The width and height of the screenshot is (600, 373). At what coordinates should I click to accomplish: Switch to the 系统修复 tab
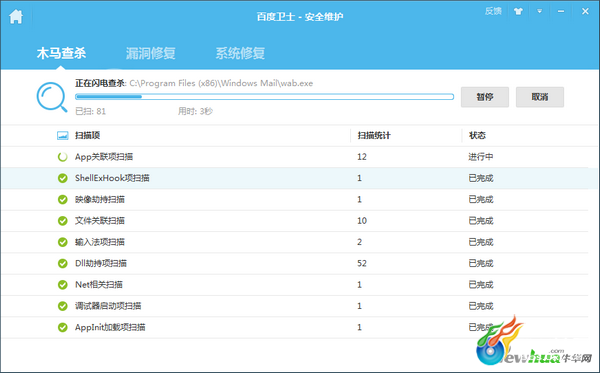coord(240,53)
